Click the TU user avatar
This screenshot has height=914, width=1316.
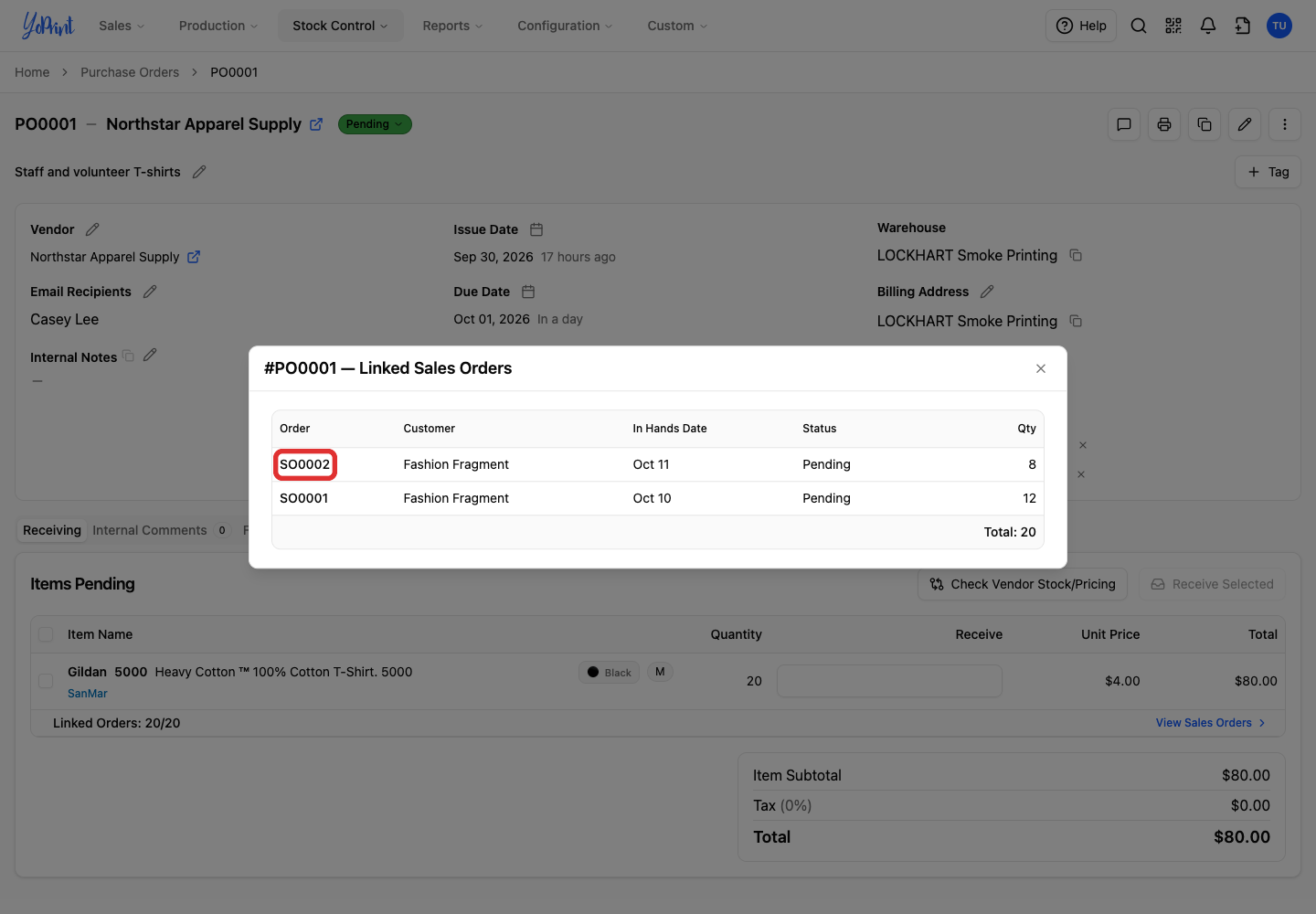pyautogui.click(x=1279, y=26)
